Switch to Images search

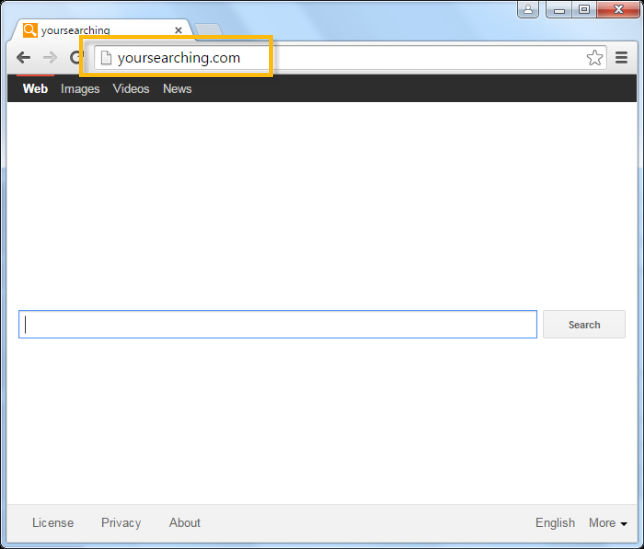coord(80,89)
